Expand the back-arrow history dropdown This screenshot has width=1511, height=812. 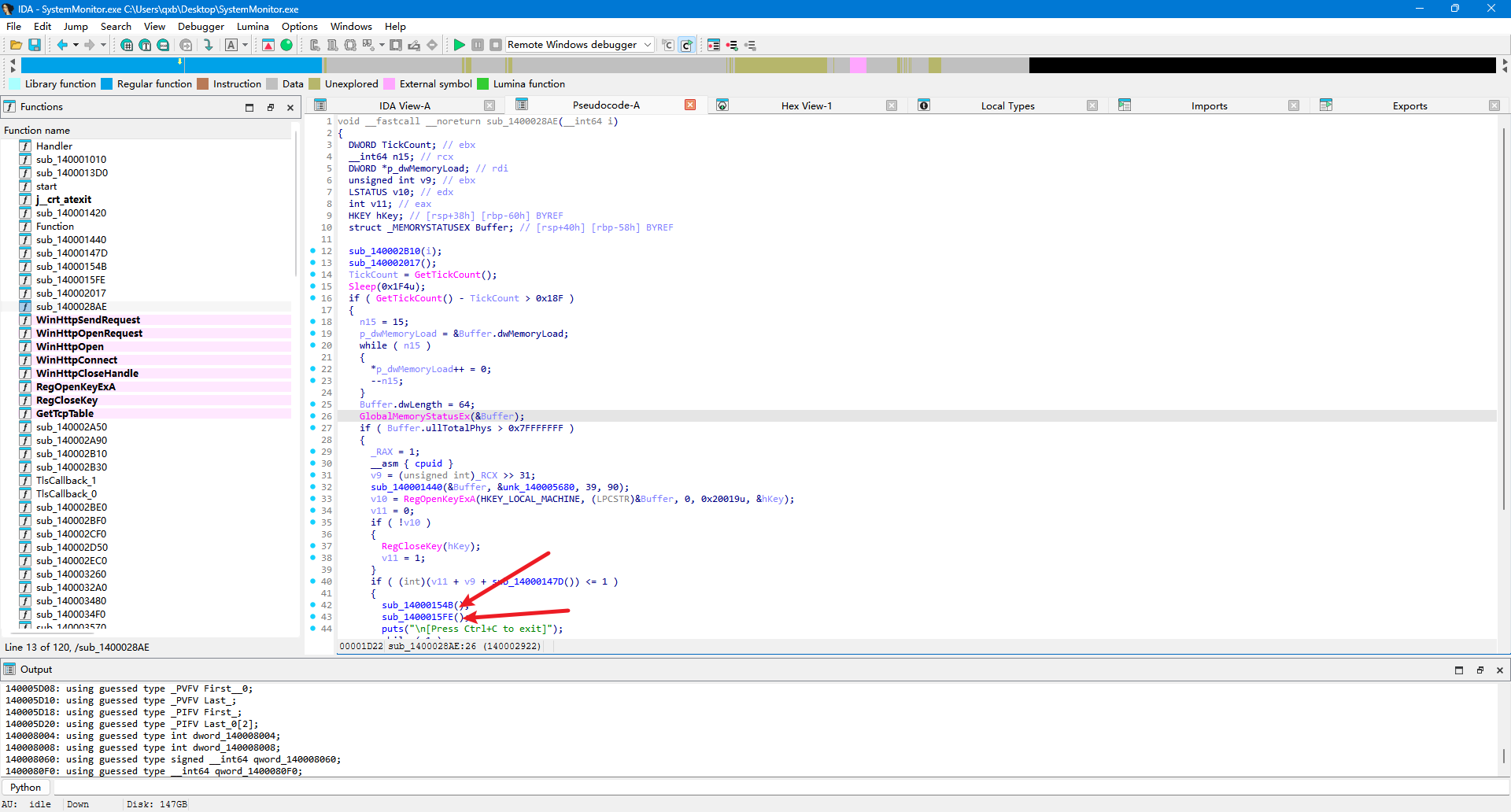tap(76, 45)
